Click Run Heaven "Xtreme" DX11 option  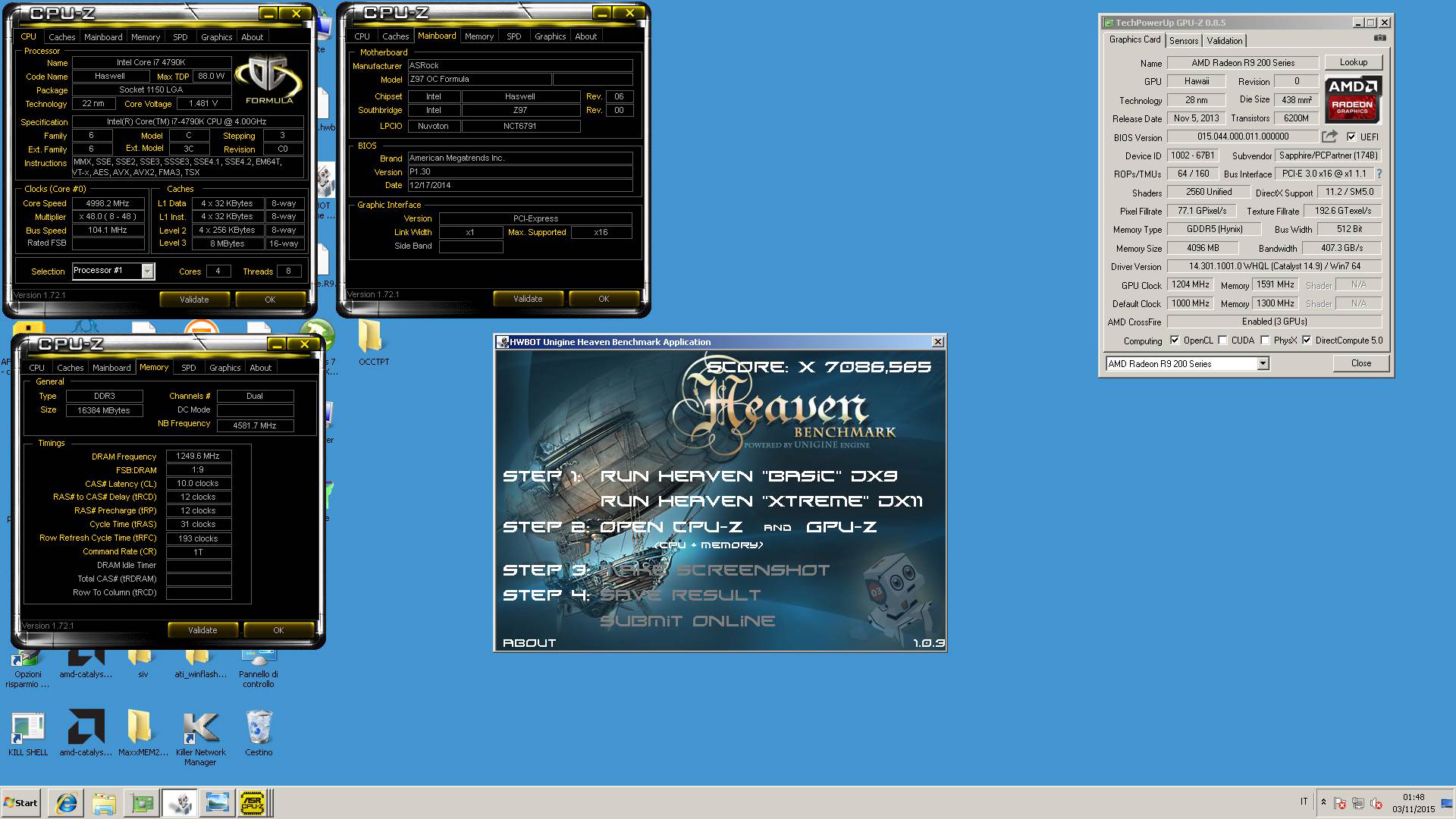click(x=761, y=501)
